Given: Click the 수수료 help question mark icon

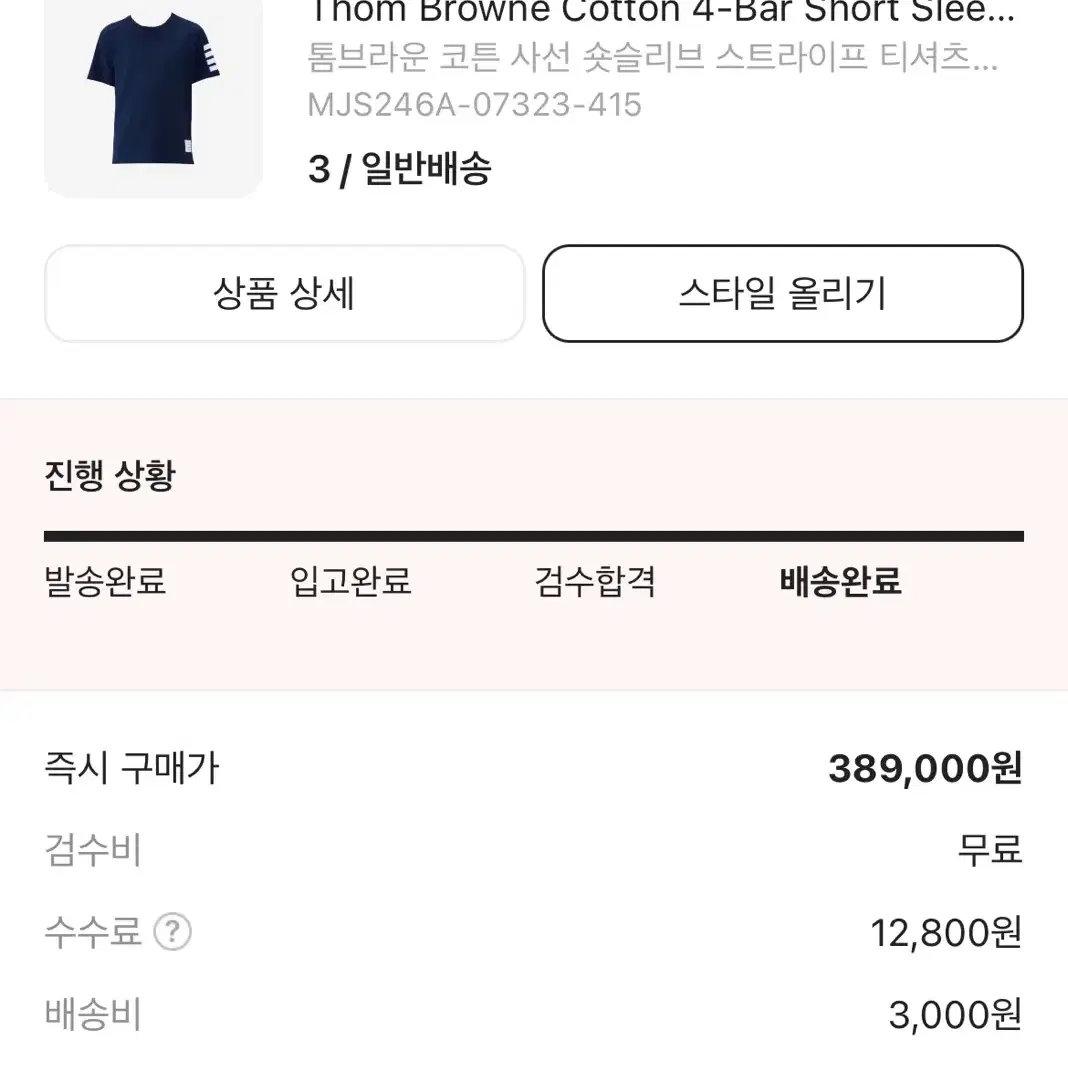Looking at the screenshot, I should pos(172,931).
